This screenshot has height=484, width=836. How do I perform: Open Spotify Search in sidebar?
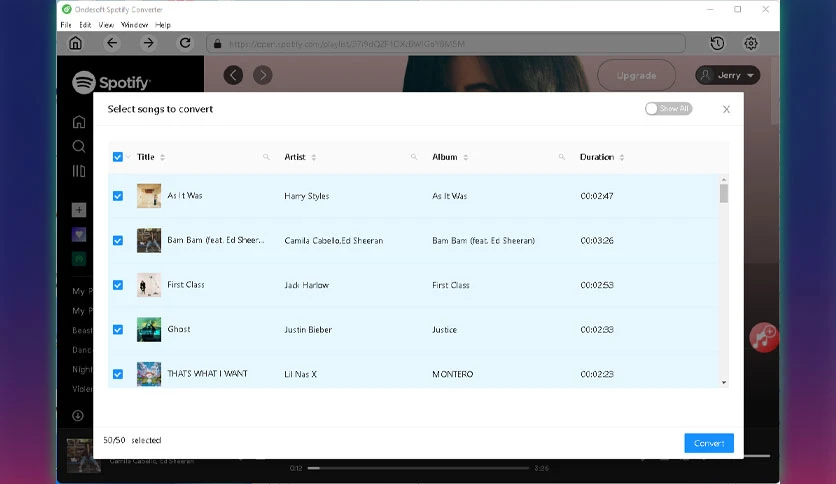[x=79, y=147]
